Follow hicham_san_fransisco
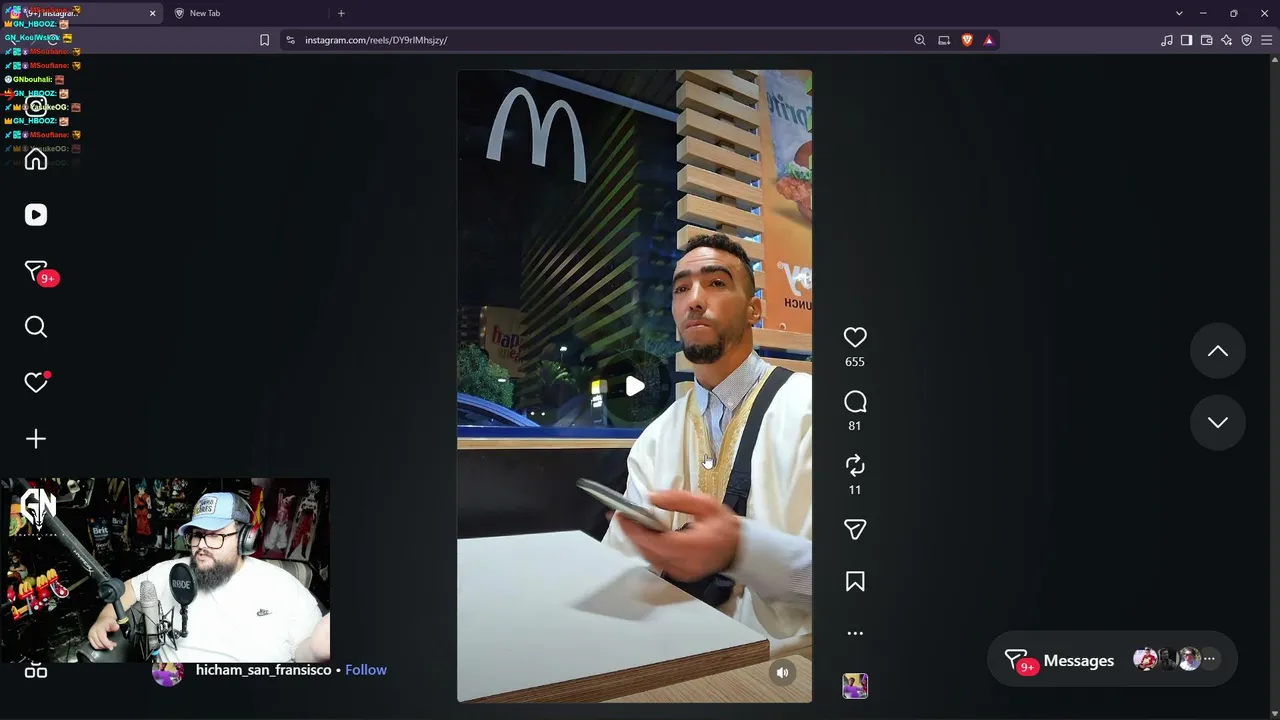The image size is (1280, 720). (366, 670)
